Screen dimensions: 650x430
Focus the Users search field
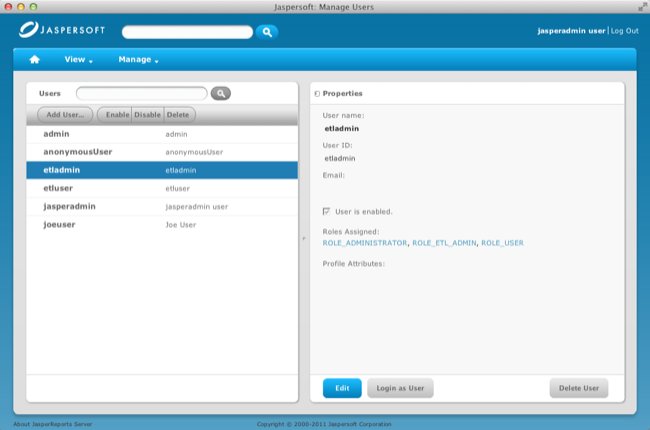pos(142,93)
